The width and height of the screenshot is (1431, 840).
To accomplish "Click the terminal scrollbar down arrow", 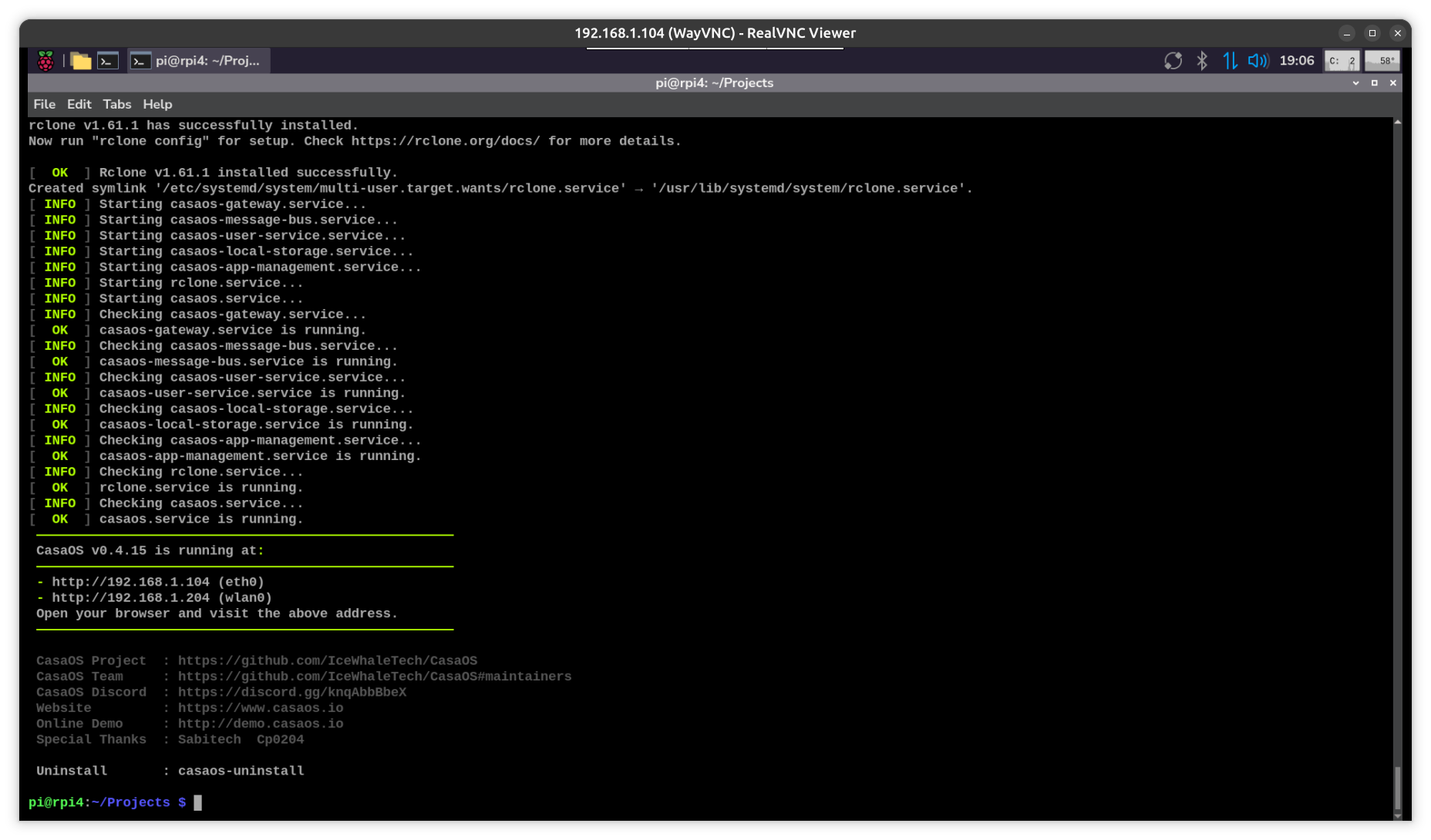I will click(x=1397, y=816).
